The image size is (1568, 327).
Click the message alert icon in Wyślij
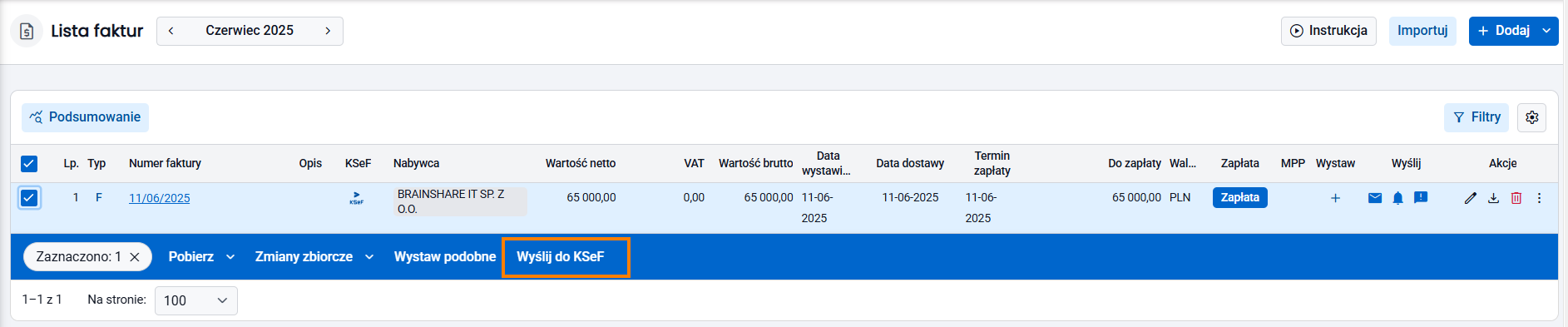[1421, 198]
